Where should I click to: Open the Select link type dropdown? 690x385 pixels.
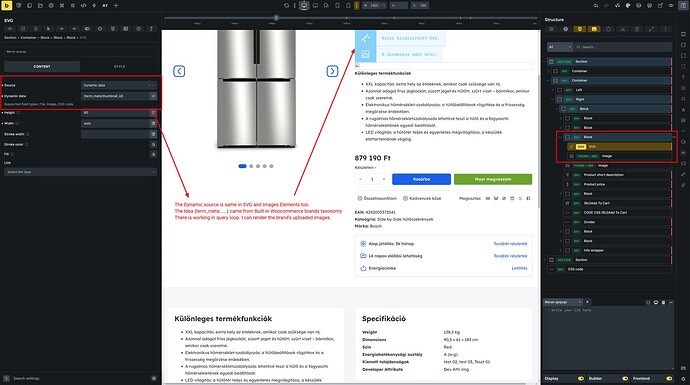tap(81, 172)
